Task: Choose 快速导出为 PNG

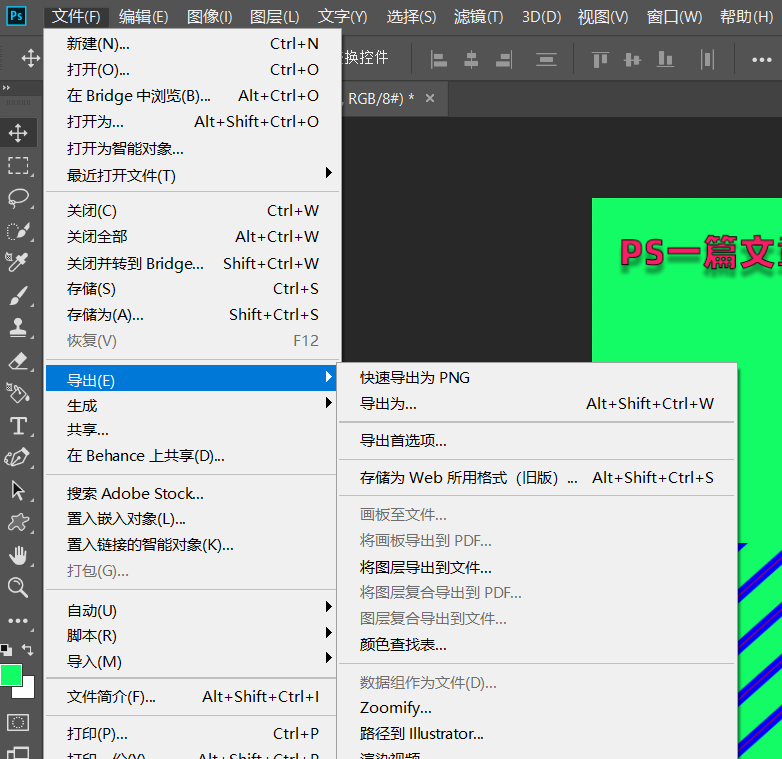Action: tap(537, 378)
